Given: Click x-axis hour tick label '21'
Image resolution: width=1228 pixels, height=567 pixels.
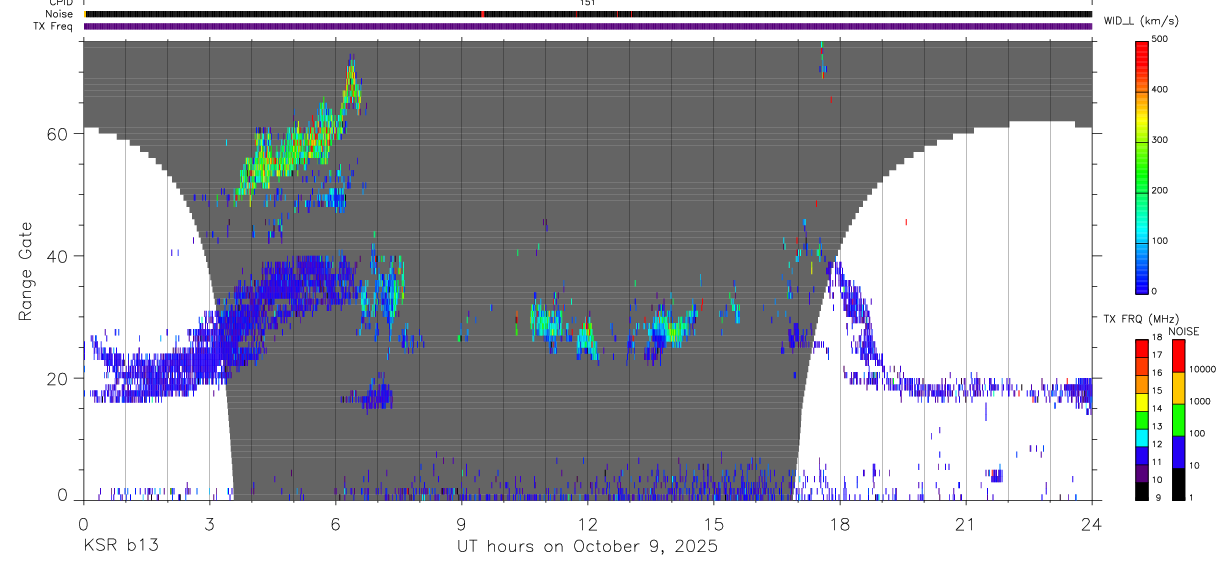Looking at the screenshot, I should pyautogui.click(x=965, y=523).
